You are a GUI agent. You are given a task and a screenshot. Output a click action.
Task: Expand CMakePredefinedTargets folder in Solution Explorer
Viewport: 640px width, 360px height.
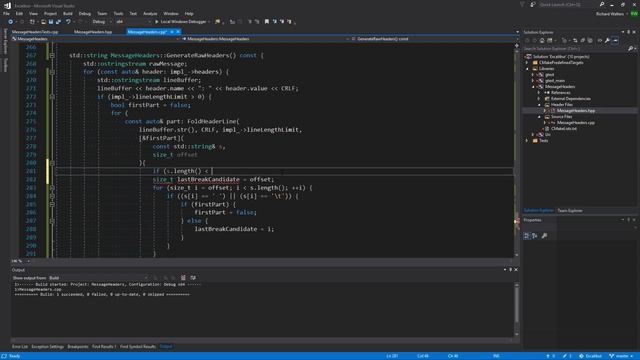(x=527, y=63)
